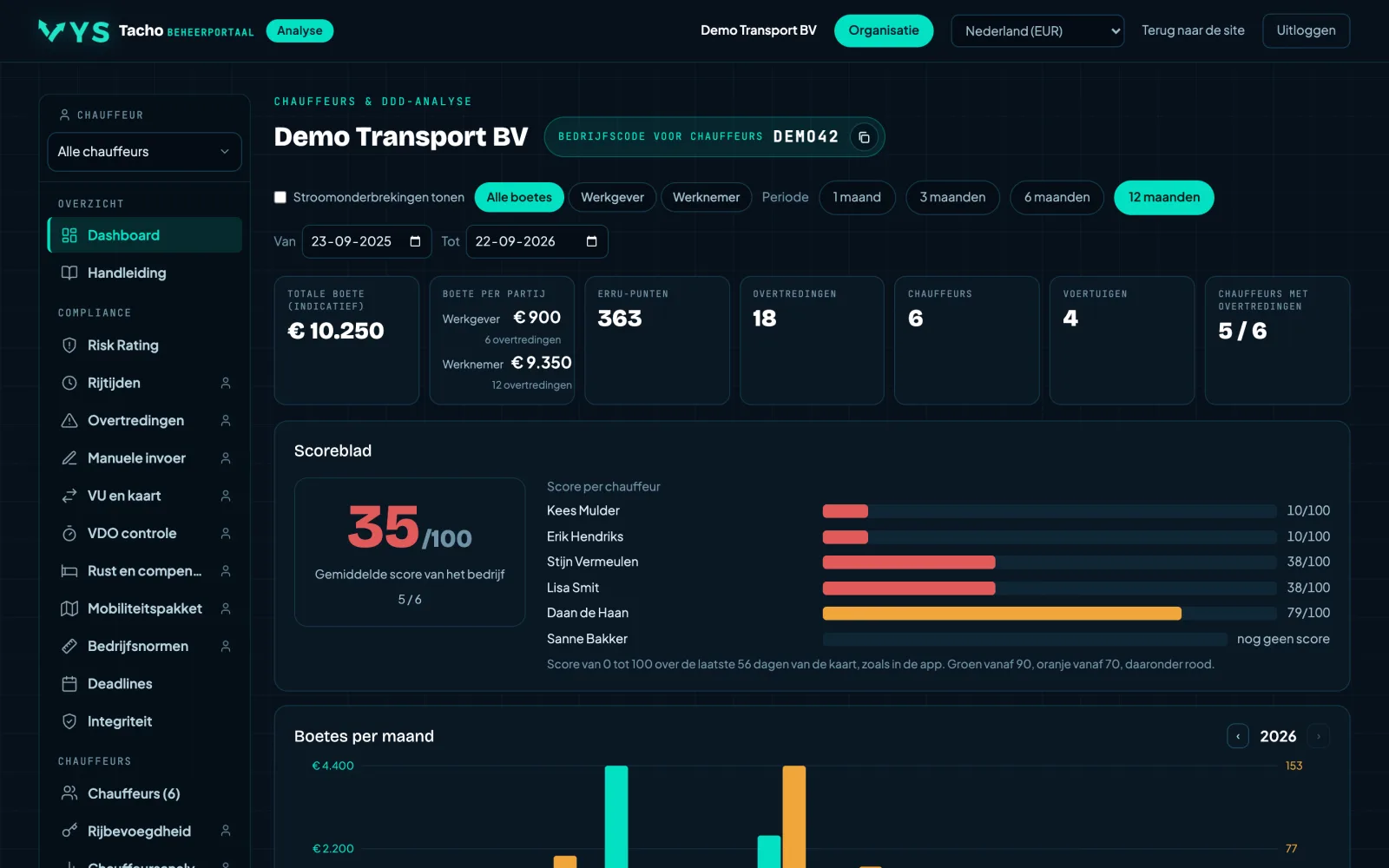This screenshot has height=868, width=1389.
Task: Enable Stroomonderbrekingen tonen checkbox
Action: [280, 197]
